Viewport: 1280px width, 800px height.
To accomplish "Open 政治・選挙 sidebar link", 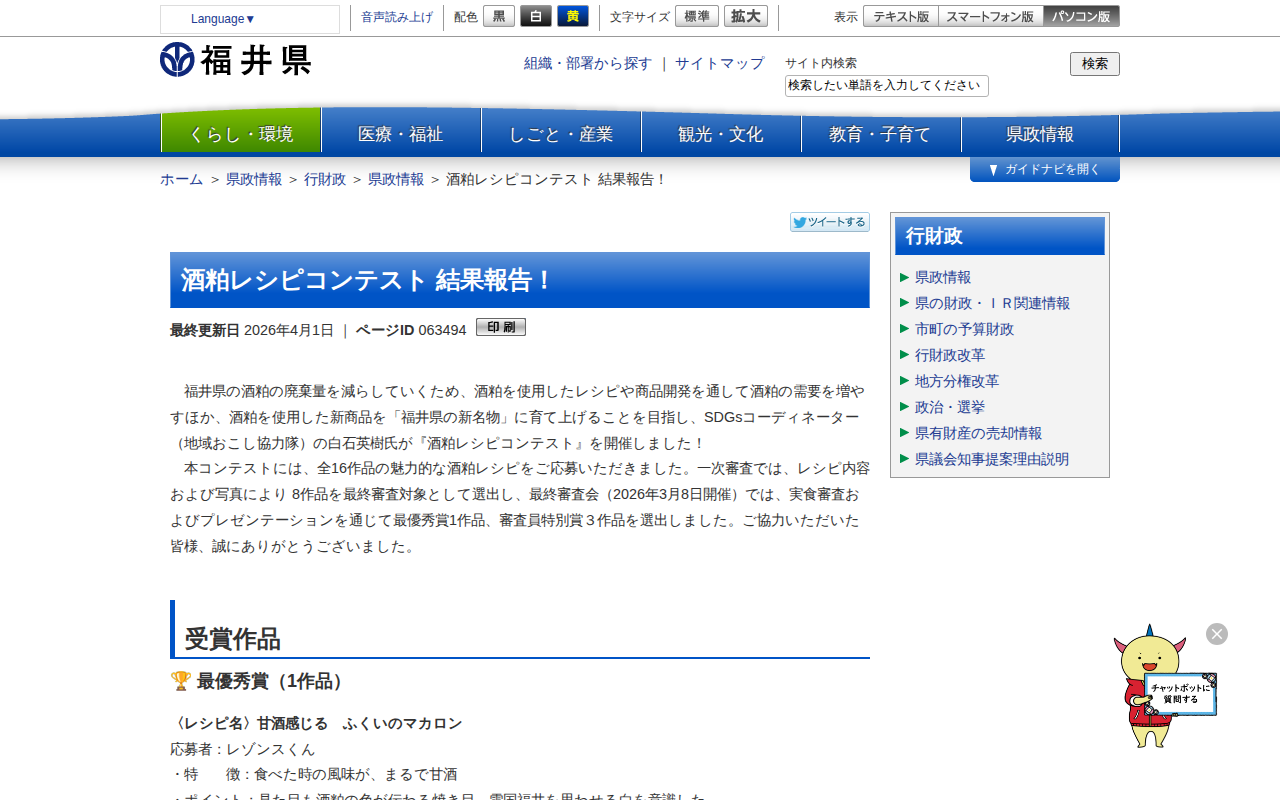I will coord(950,407).
